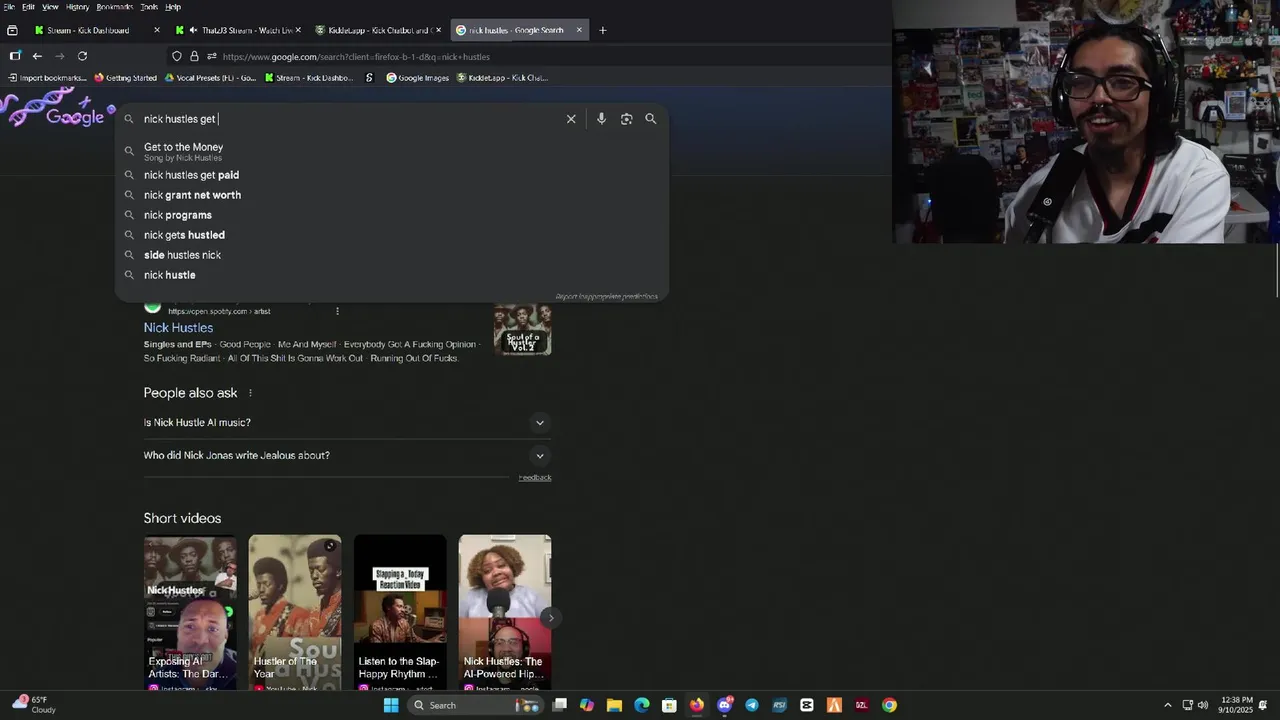The image size is (1280, 720).
Task: Click the Feedback link under People also ask
Action: 535,478
